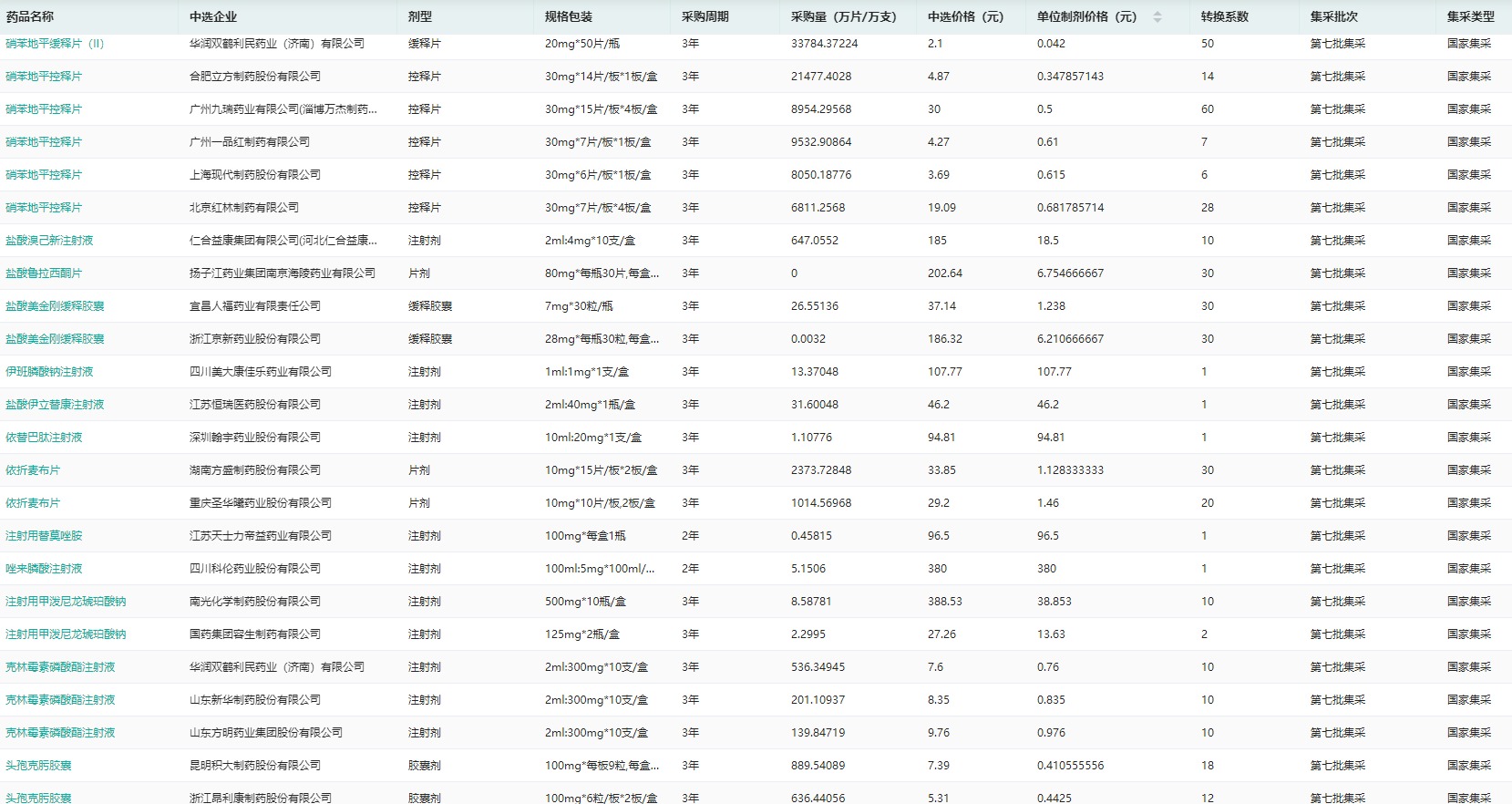Screen dimensions: 1512x804
Task: Select conversion factor 18 in 昆明积大制药 row
Action: point(1208,766)
